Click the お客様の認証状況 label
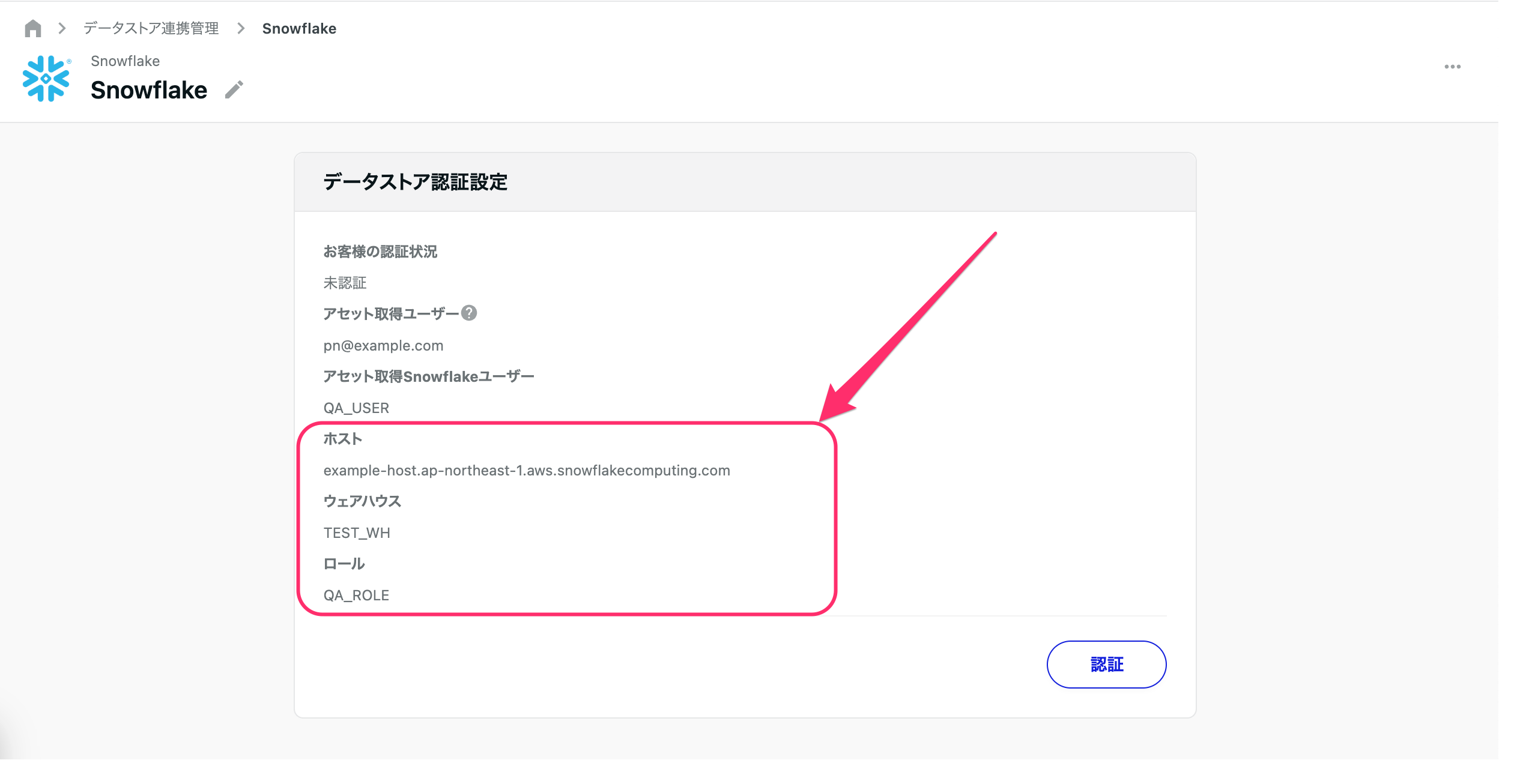The height and width of the screenshot is (784, 1523). [x=380, y=252]
